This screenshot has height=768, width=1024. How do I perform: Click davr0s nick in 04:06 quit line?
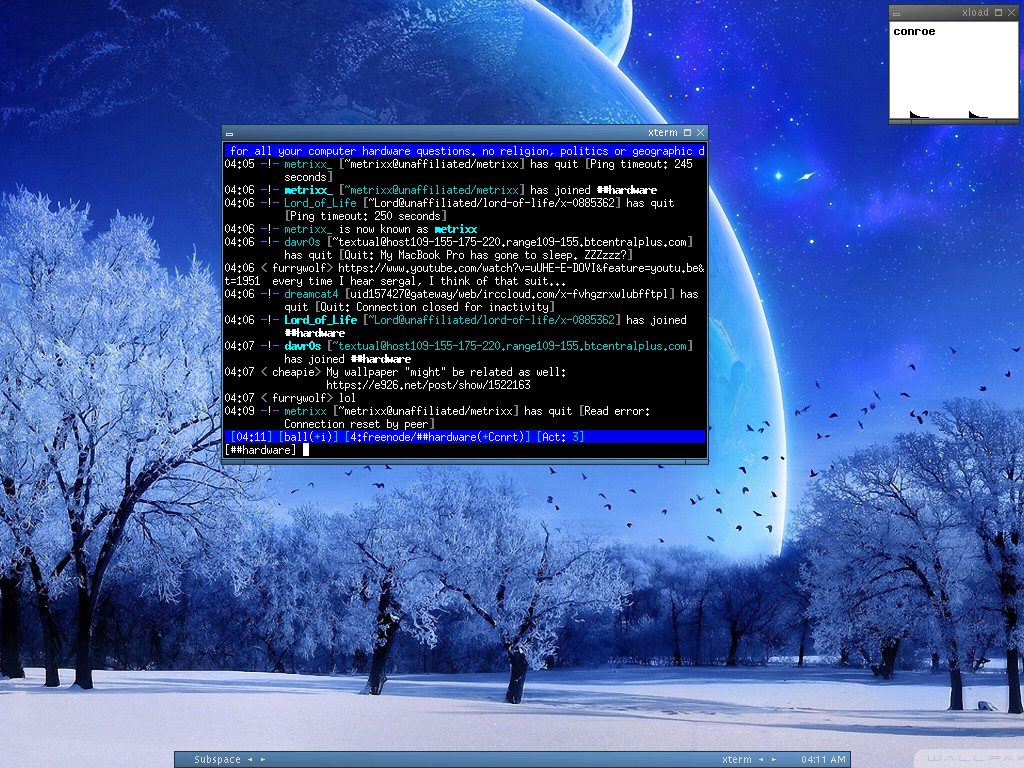tap(302, 242)
